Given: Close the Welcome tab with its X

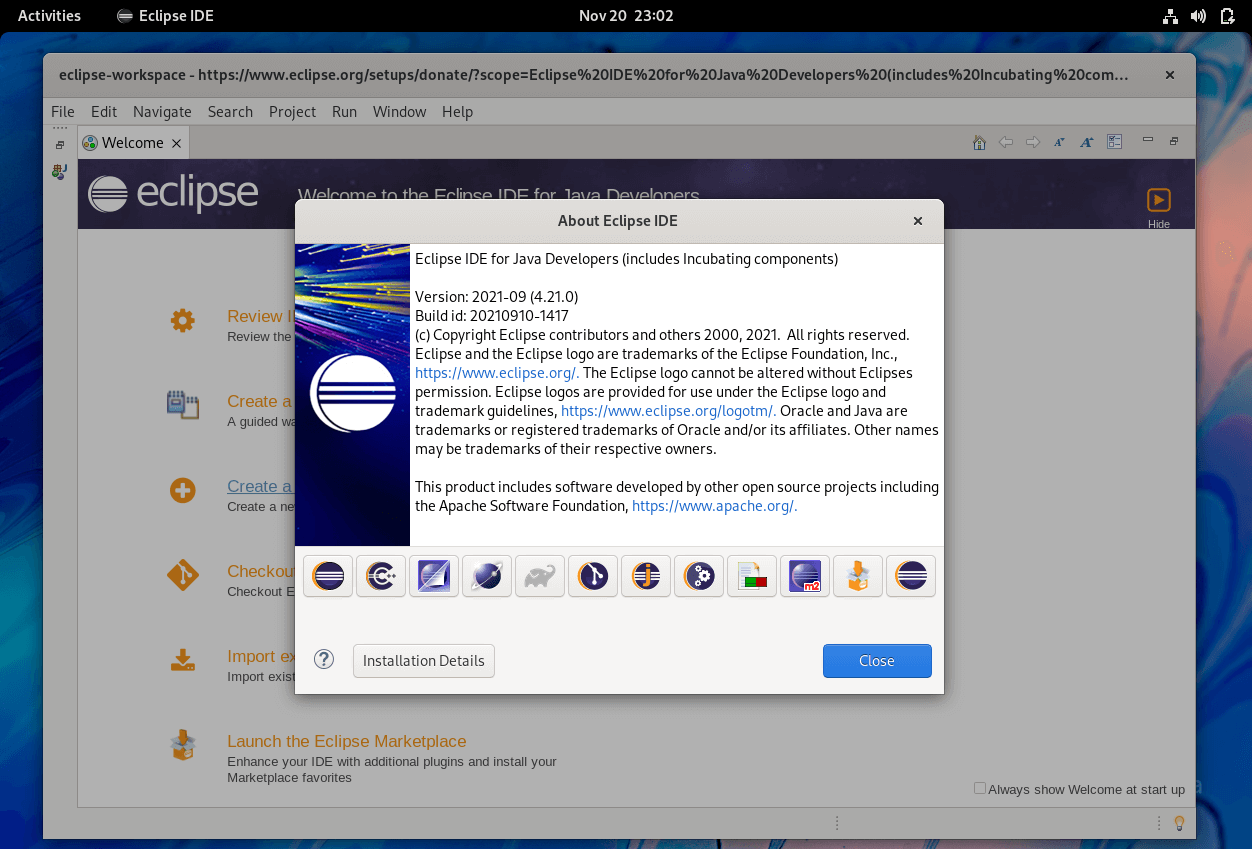Looking at the screenshot, I should 177,143.
